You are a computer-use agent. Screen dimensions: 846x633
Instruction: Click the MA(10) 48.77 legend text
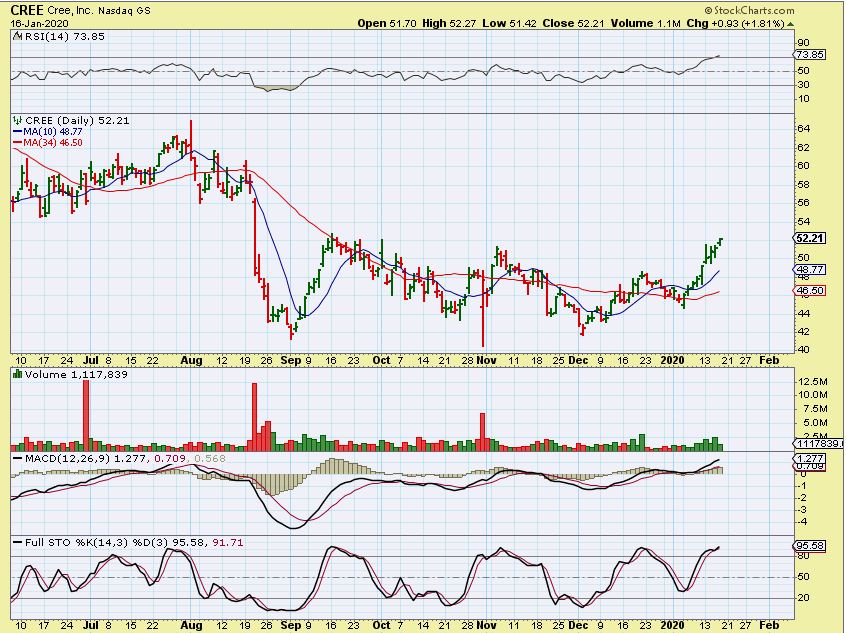click(53, 132)
